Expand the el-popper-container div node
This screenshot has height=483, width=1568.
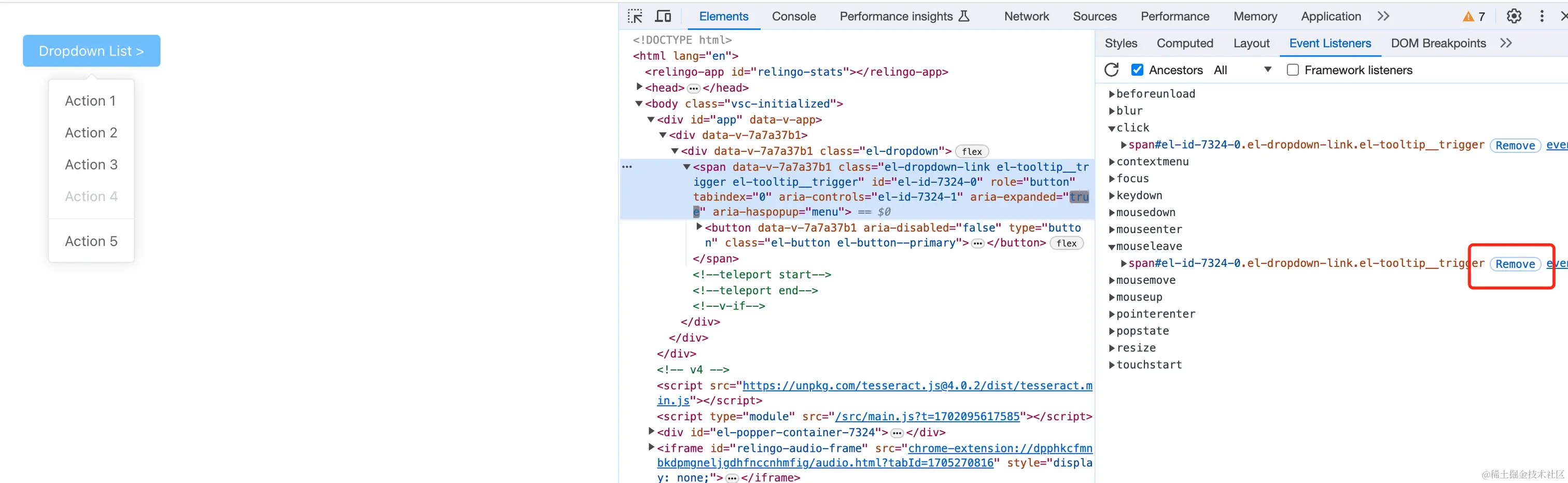[x=651, y=432]
